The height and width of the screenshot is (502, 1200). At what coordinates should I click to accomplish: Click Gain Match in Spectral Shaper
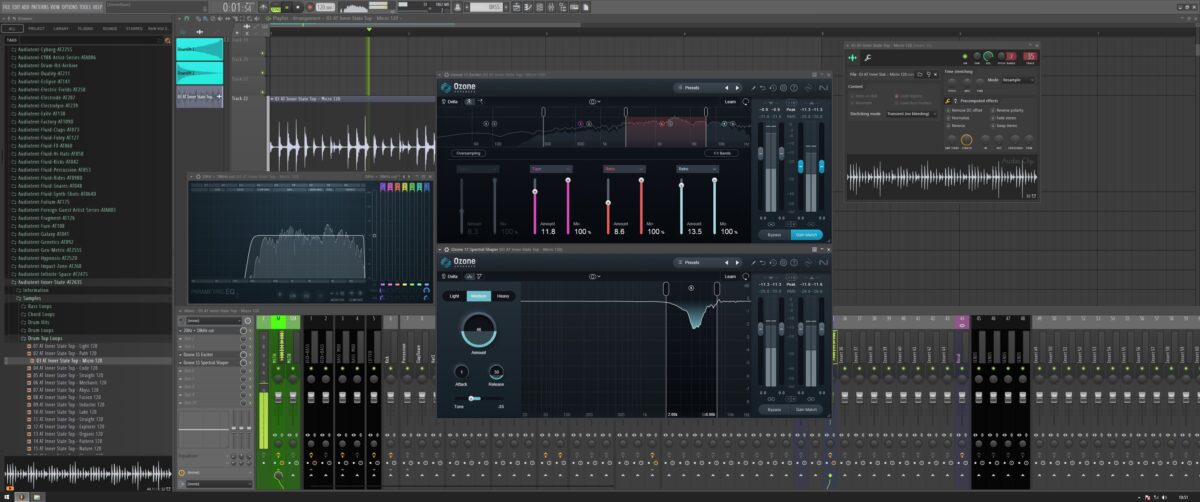[x=806, y=409]
